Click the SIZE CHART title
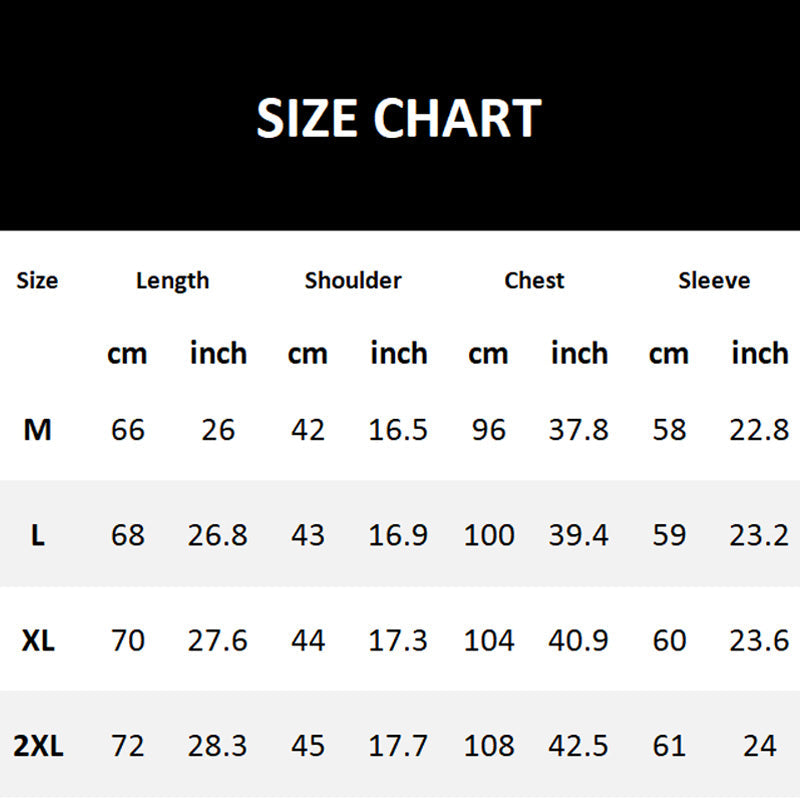Screen dimensions: 800x800 [x=399, y=118]
